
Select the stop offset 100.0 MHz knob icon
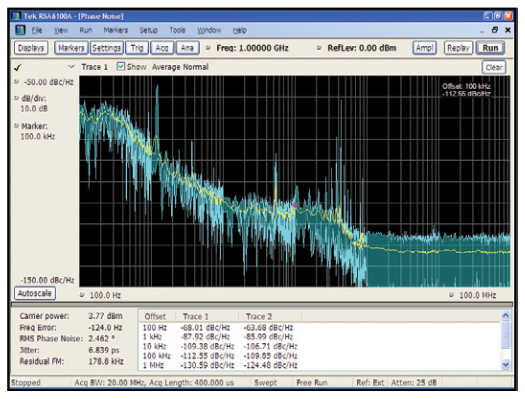(x=451, y=295)
